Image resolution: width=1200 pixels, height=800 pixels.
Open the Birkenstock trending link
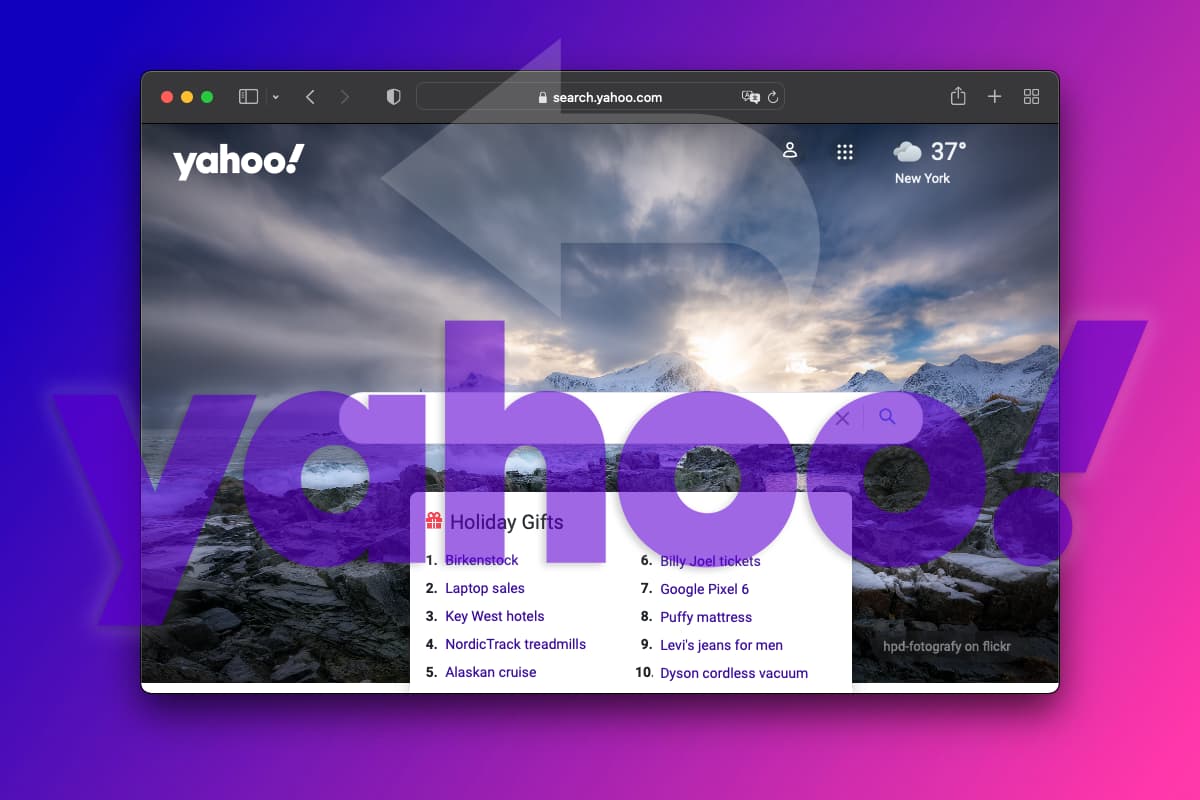pos(481,560)
